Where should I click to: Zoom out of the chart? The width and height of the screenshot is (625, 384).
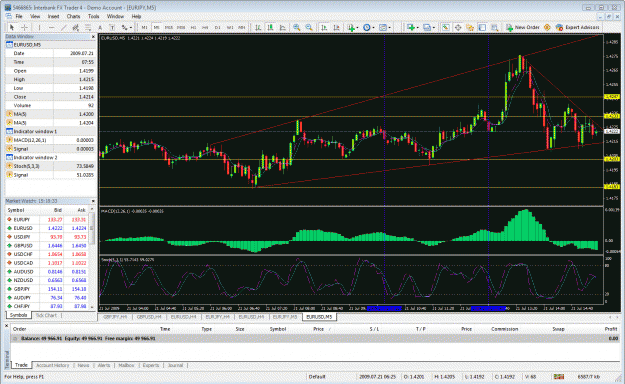point(309,27)
